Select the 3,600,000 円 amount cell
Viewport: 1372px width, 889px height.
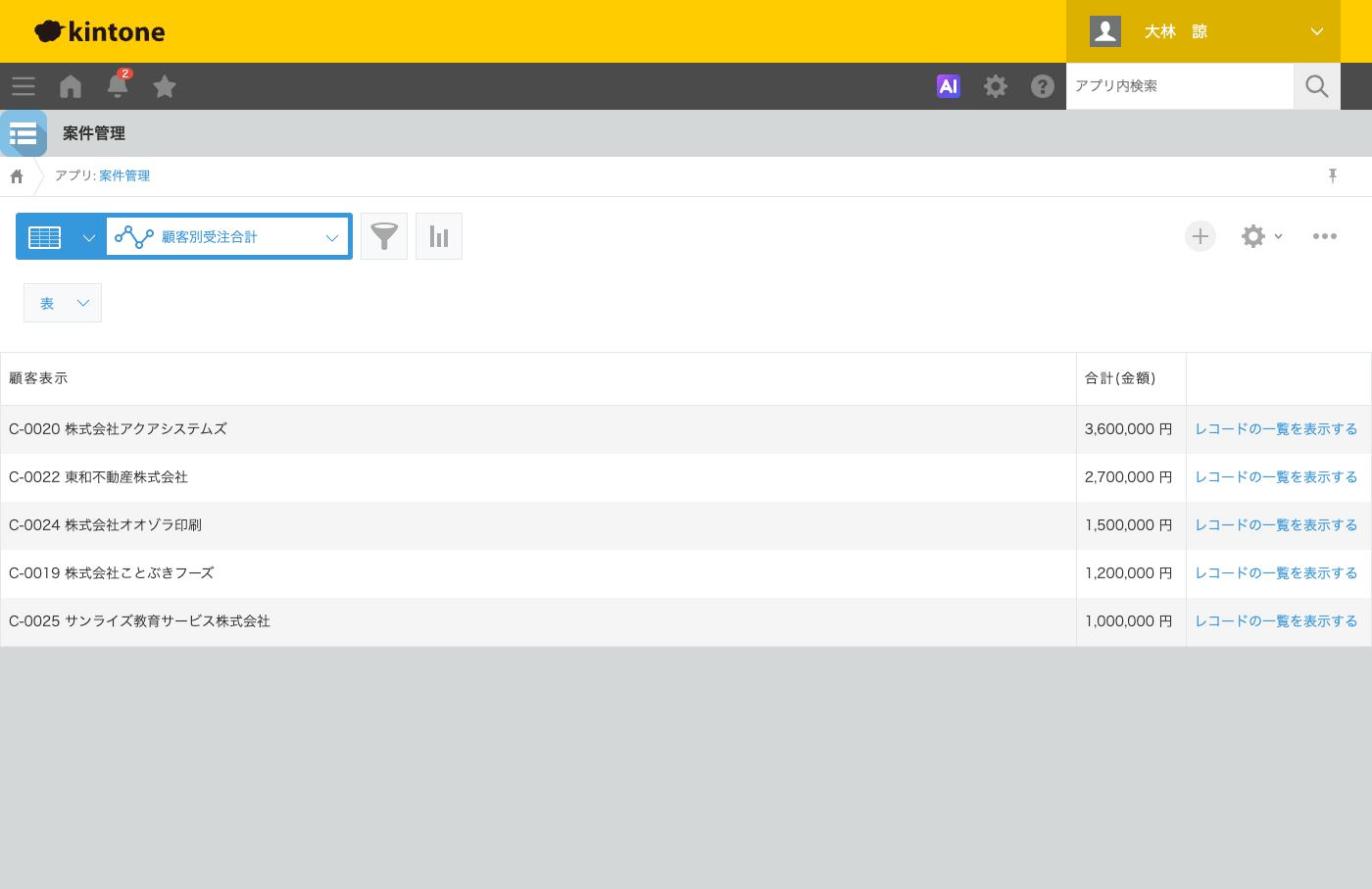pyautogui.click(x=1131, y=429)
